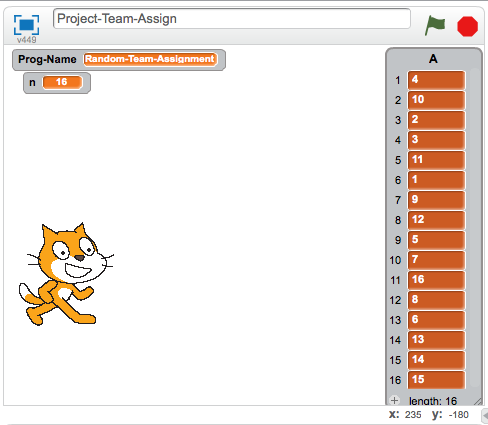This screenshot has height=425, width=488.
Task: Select list A item 14 with value 13
Action: (436, 340)
